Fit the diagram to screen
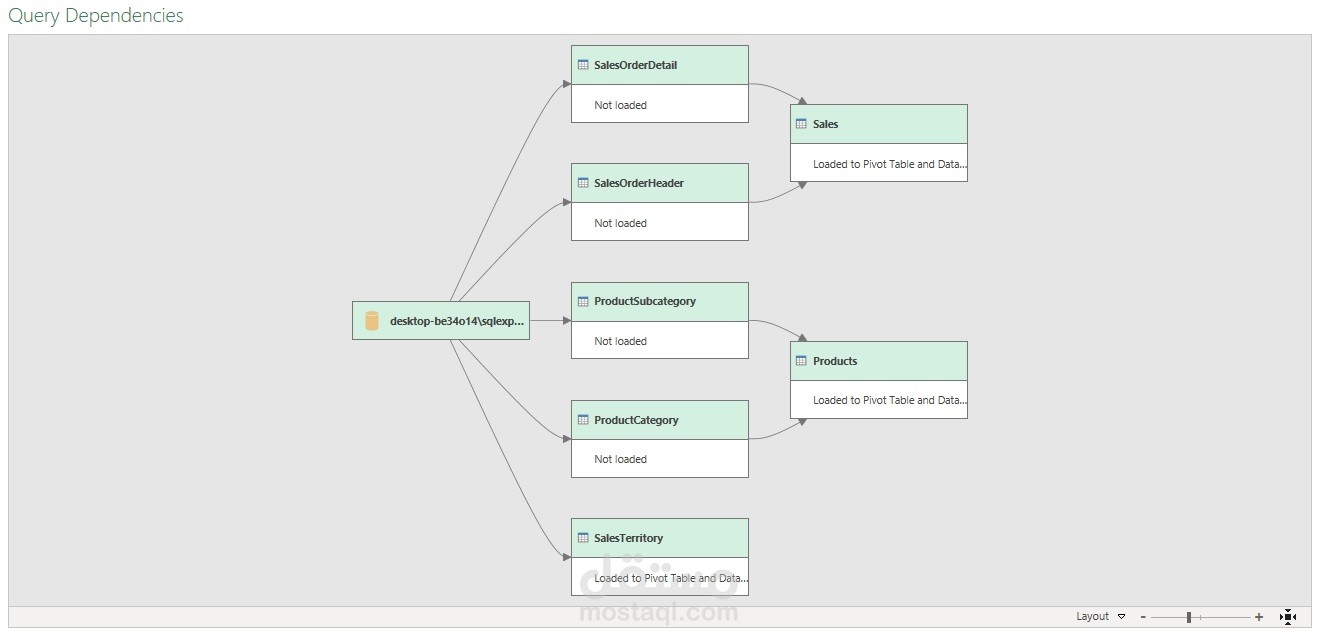This screenshot has width=1319, height=639. click(x=1288, y=617)
